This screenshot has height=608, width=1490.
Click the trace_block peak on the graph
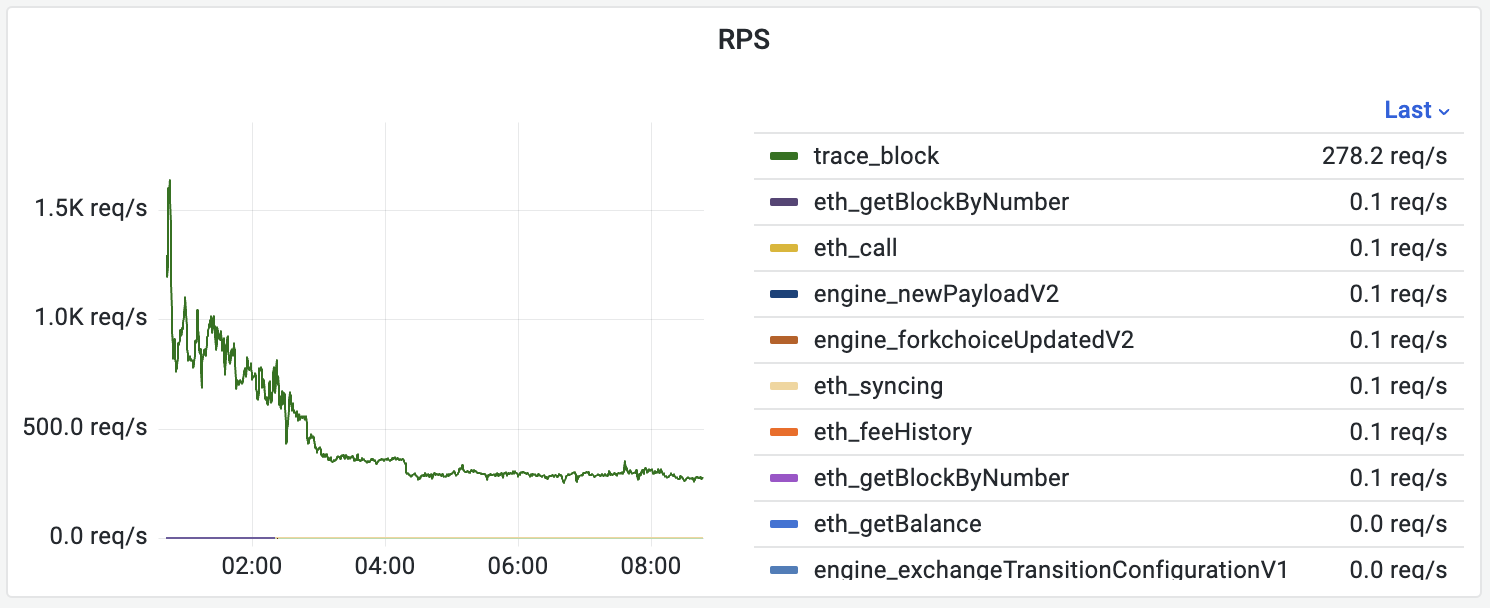[170, 182]
